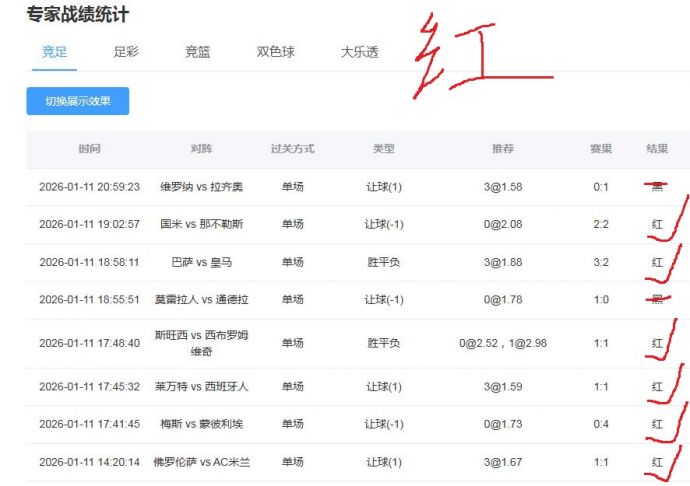Select the 维罗纳 vs 拉齐奥 match
This screenshot has width=690, height=486.
click(200, 187)
